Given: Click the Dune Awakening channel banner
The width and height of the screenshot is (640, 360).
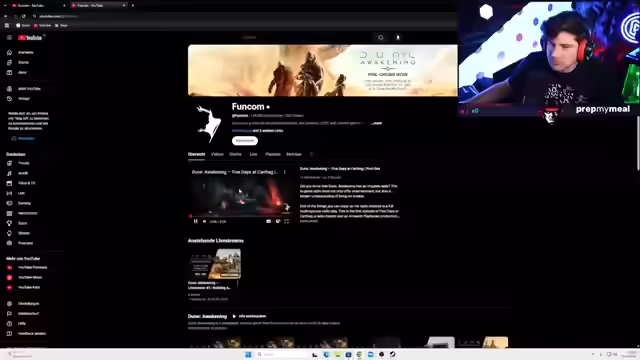Looking at the screenshot, I should point(322,71).
